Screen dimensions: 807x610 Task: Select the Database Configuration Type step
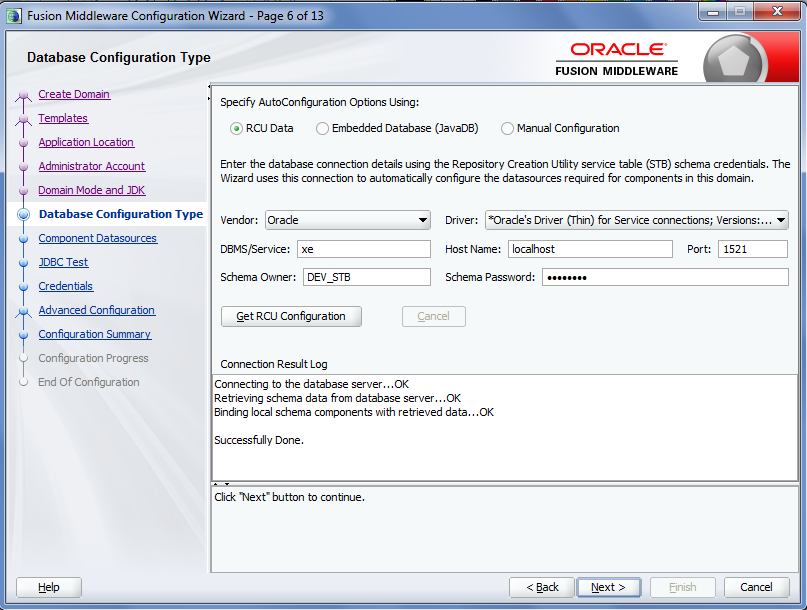tap(121, 214)
